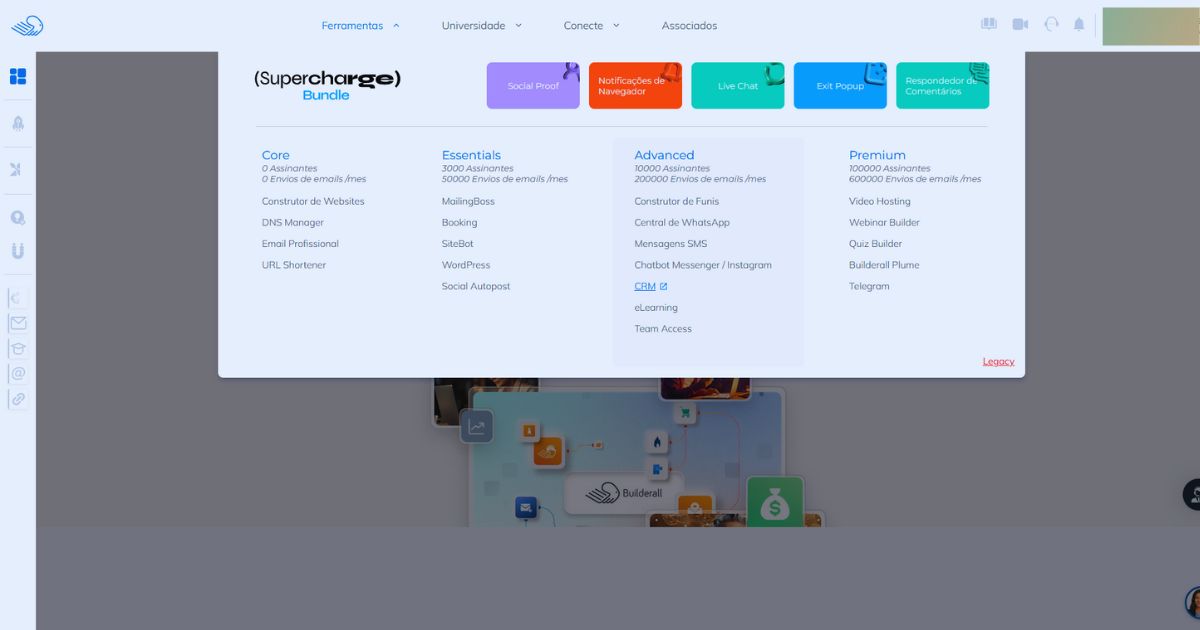This screenshot has height=630, width=1200.
Task: Open URL Shortener tool
Action: (294, 265)
